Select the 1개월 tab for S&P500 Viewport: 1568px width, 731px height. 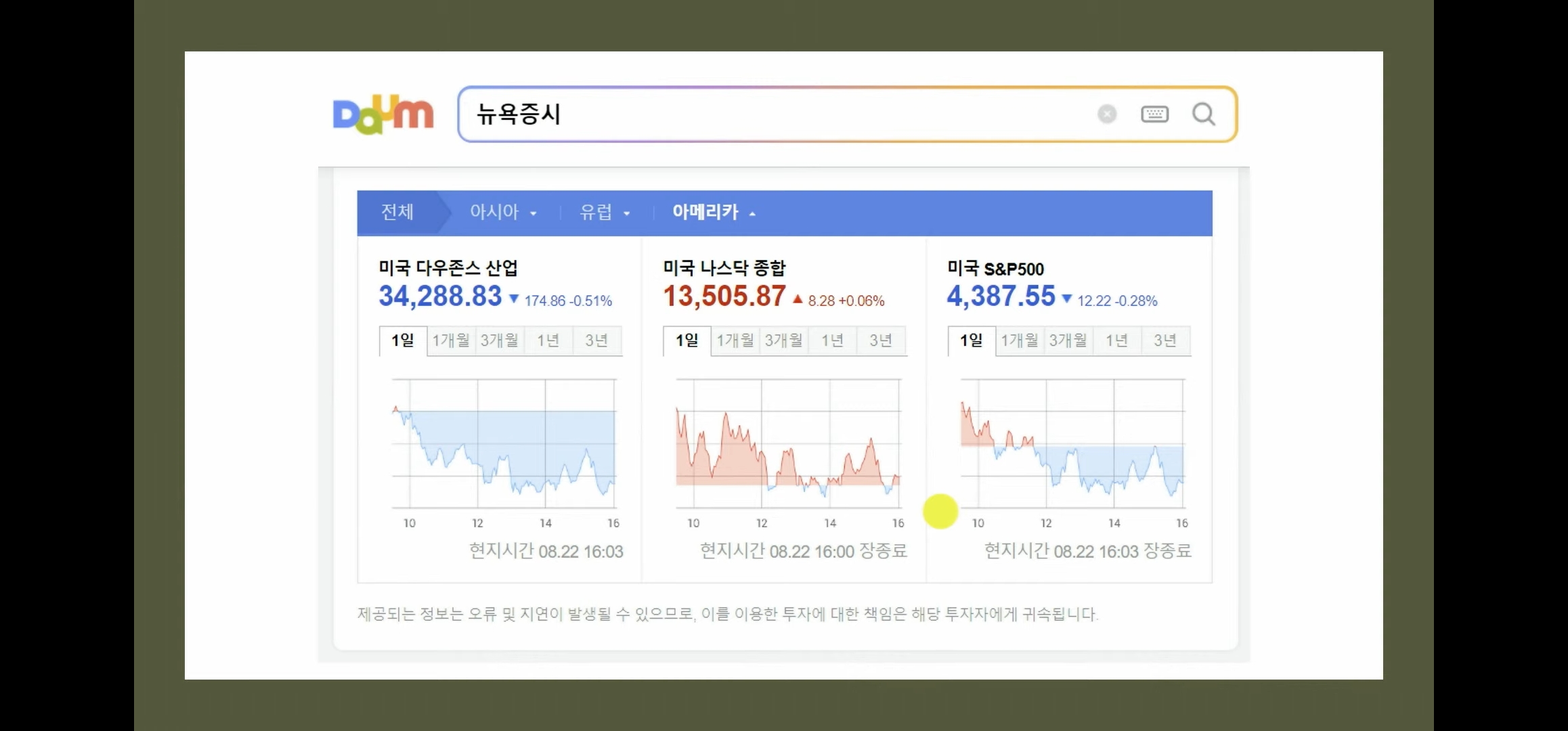click(x=1020, y=340)
